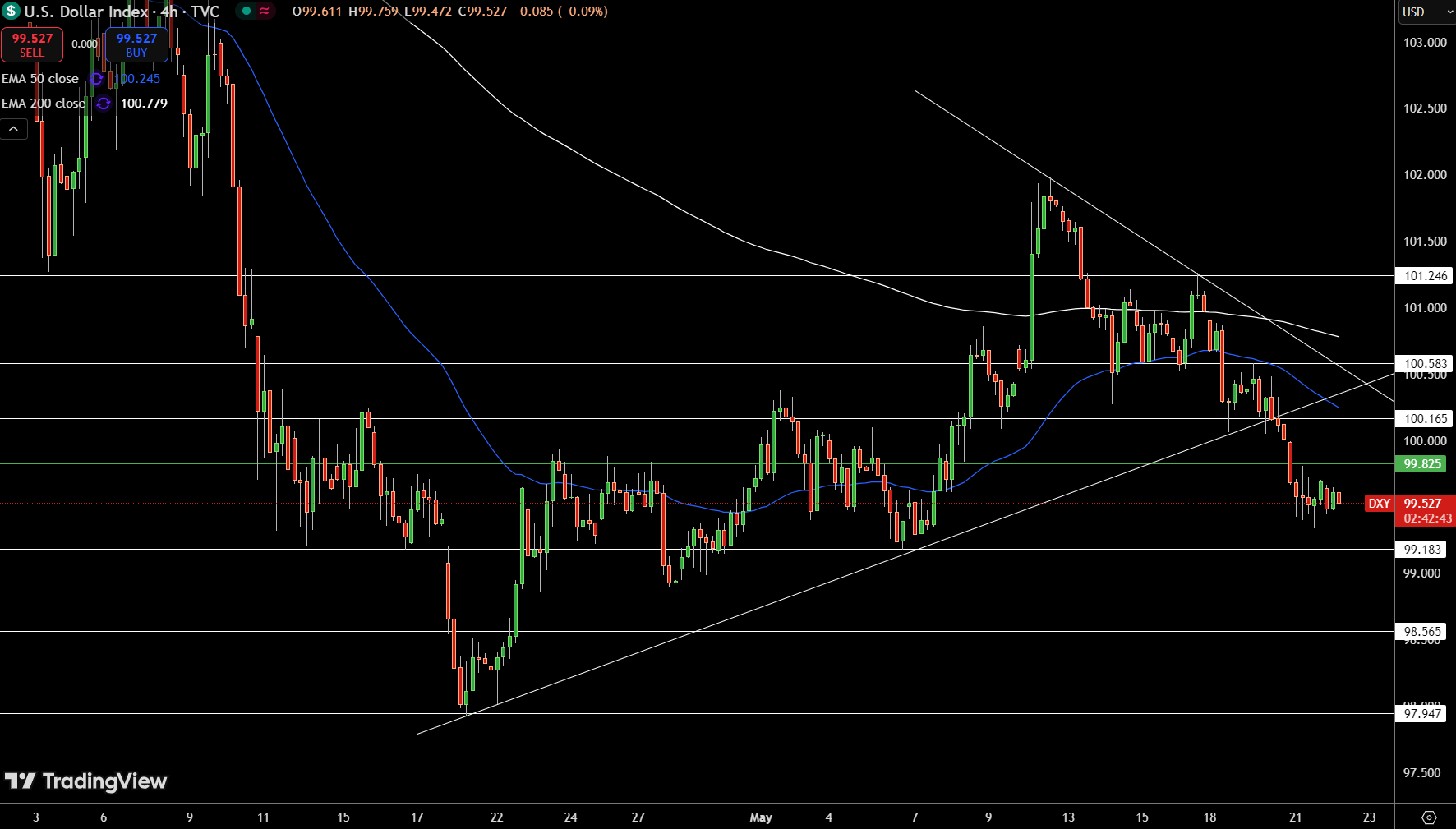The height and width of the screenshot is (829, 1456).
Task: Click the low price L99.472
Action: [428, 12]
